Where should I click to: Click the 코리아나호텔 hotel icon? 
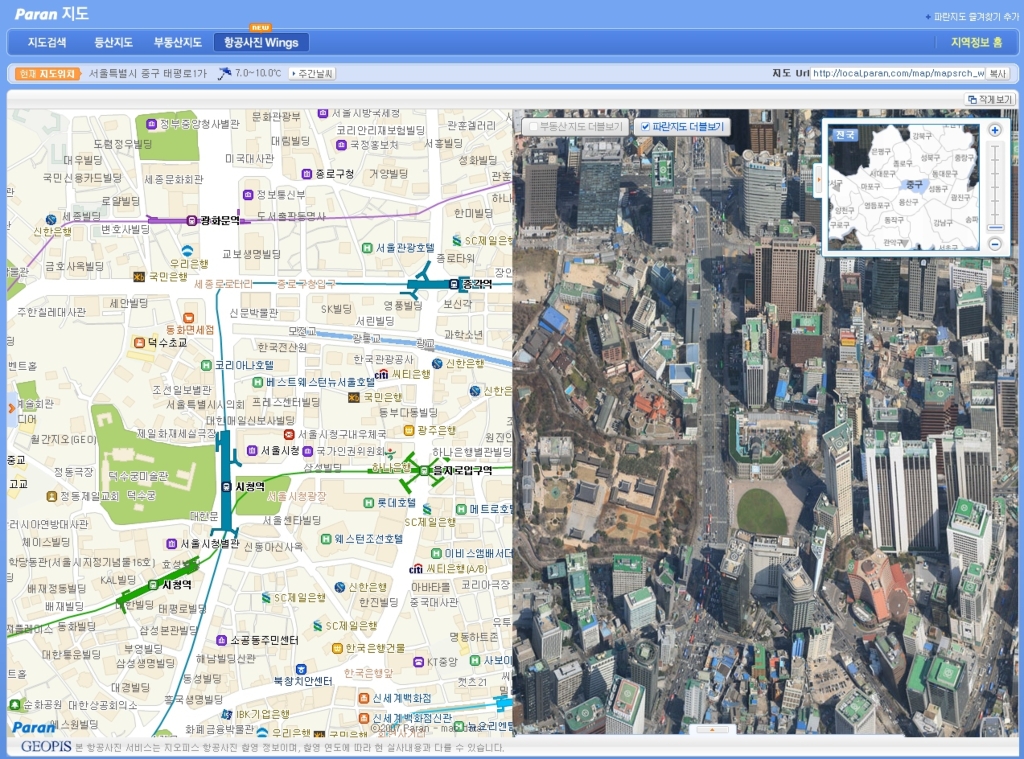click(x=206, y=366)
